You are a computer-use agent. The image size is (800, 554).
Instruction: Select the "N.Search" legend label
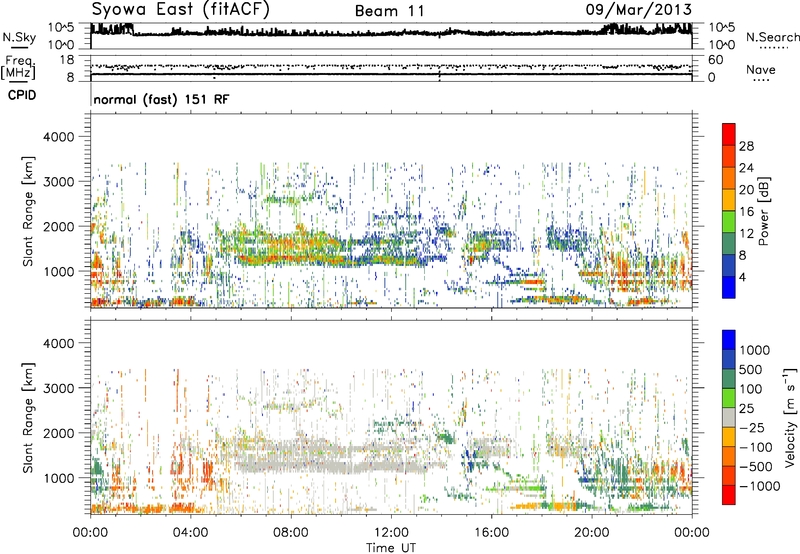[x=772, y=37]
